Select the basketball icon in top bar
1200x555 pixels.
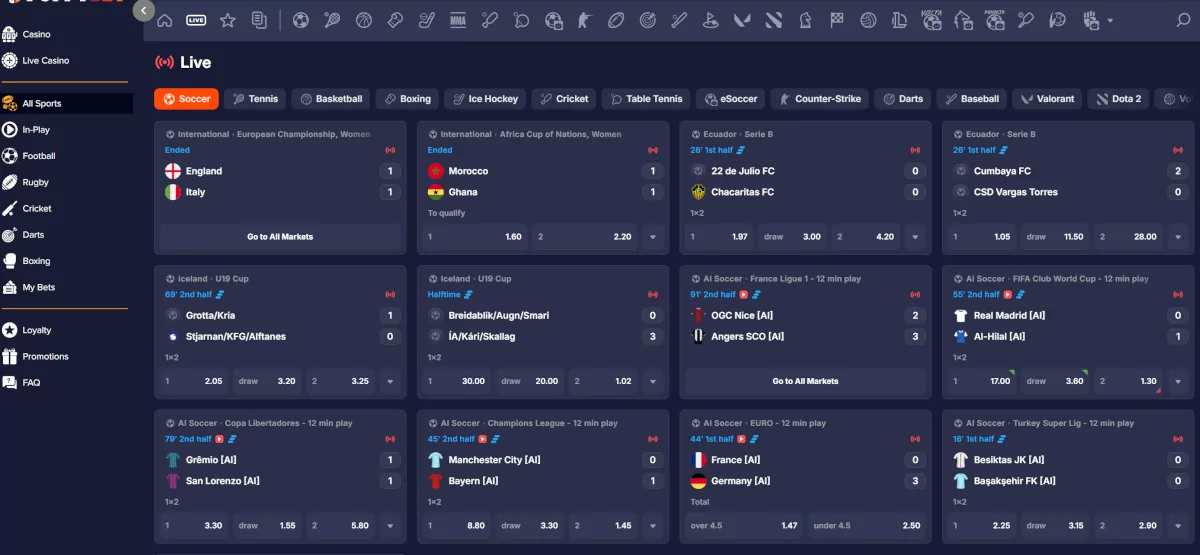364,20
